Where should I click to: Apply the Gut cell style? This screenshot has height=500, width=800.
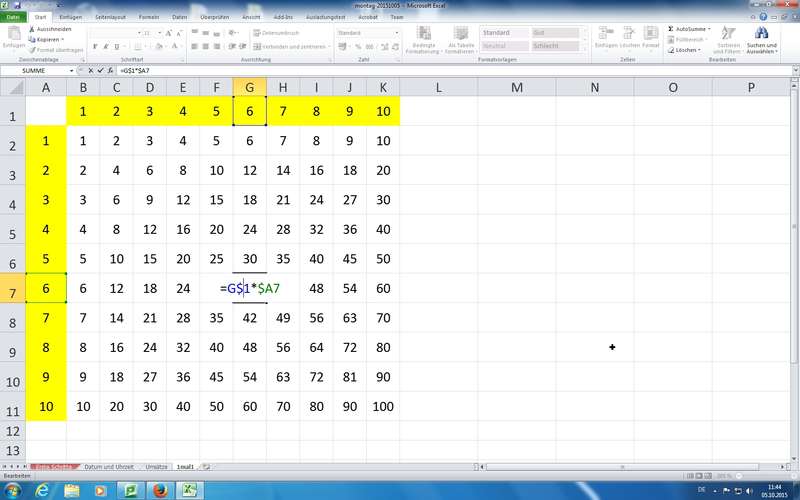click(x=555, y=33)
